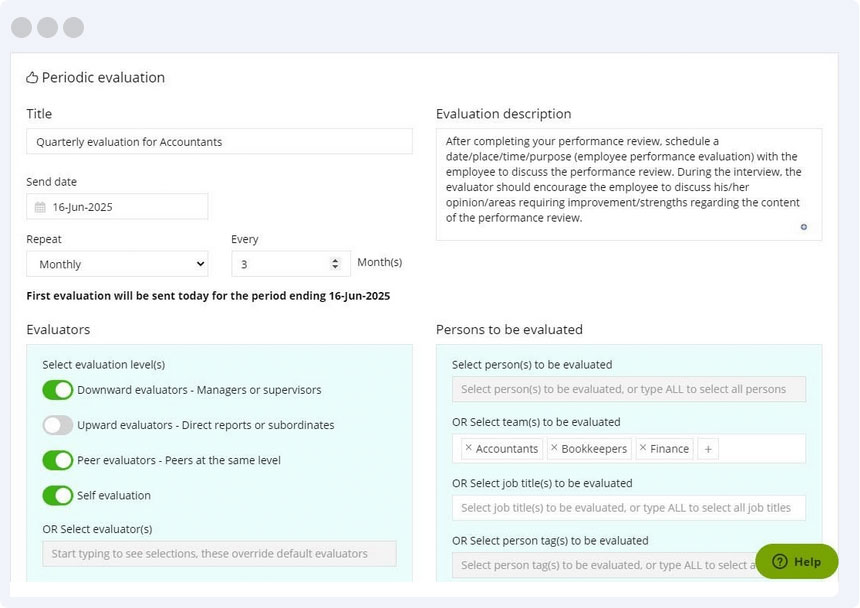Decrease the Every value using the down arrow
The image size is (860, 608).
tap(337, 267)
